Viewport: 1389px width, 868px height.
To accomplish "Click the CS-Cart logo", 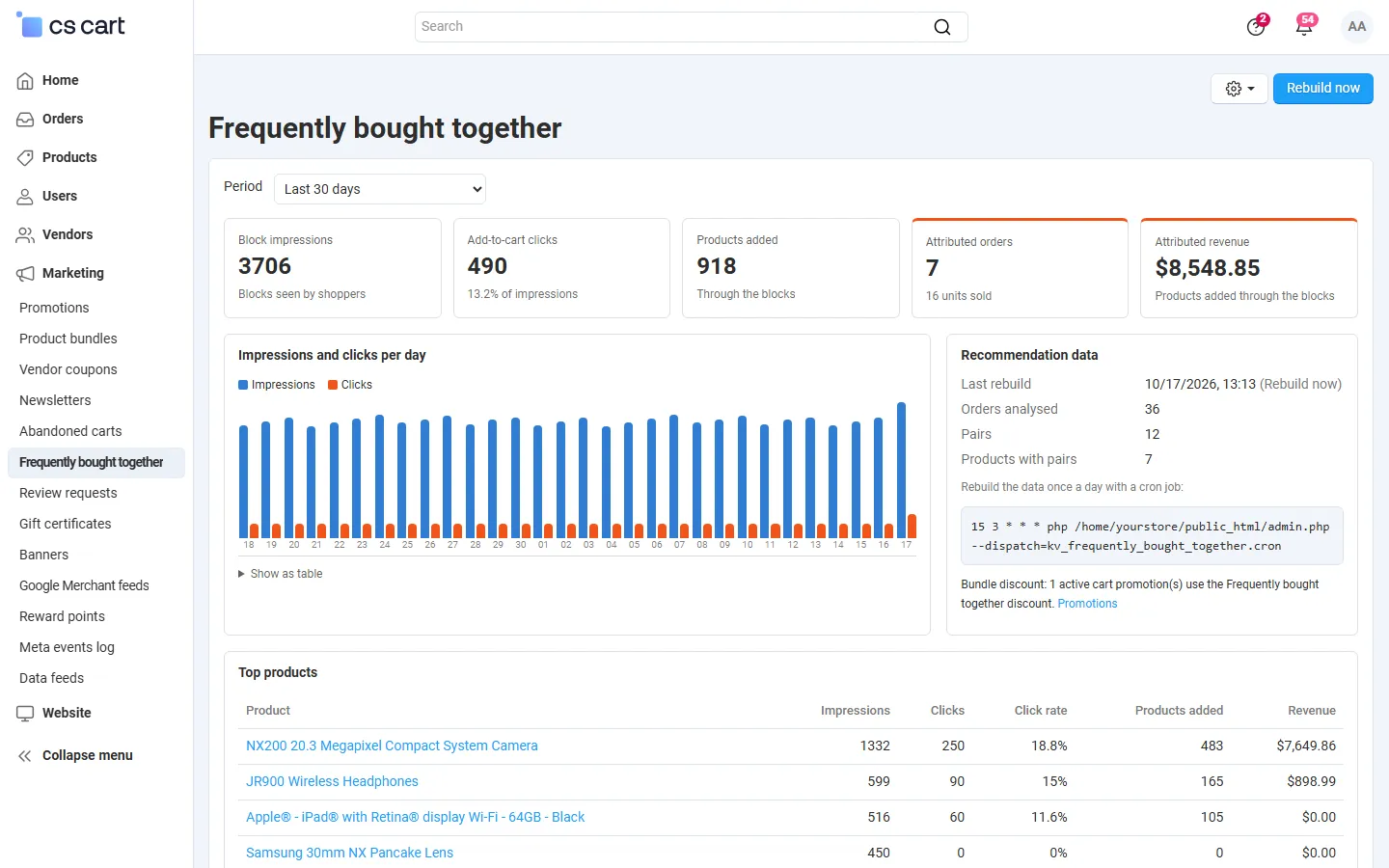I will 70,26.
